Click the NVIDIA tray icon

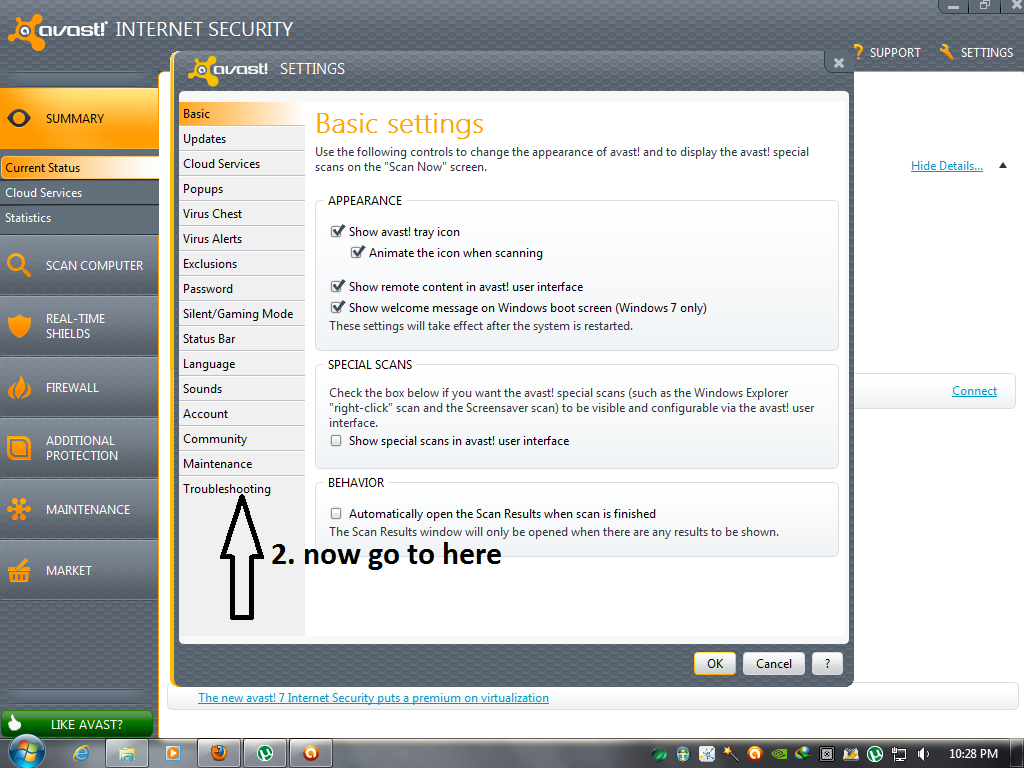pos(778,754)
